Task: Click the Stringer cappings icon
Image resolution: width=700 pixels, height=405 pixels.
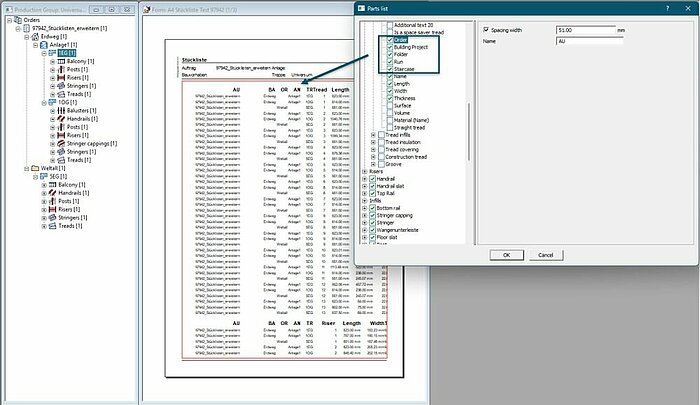Action: 61,144
